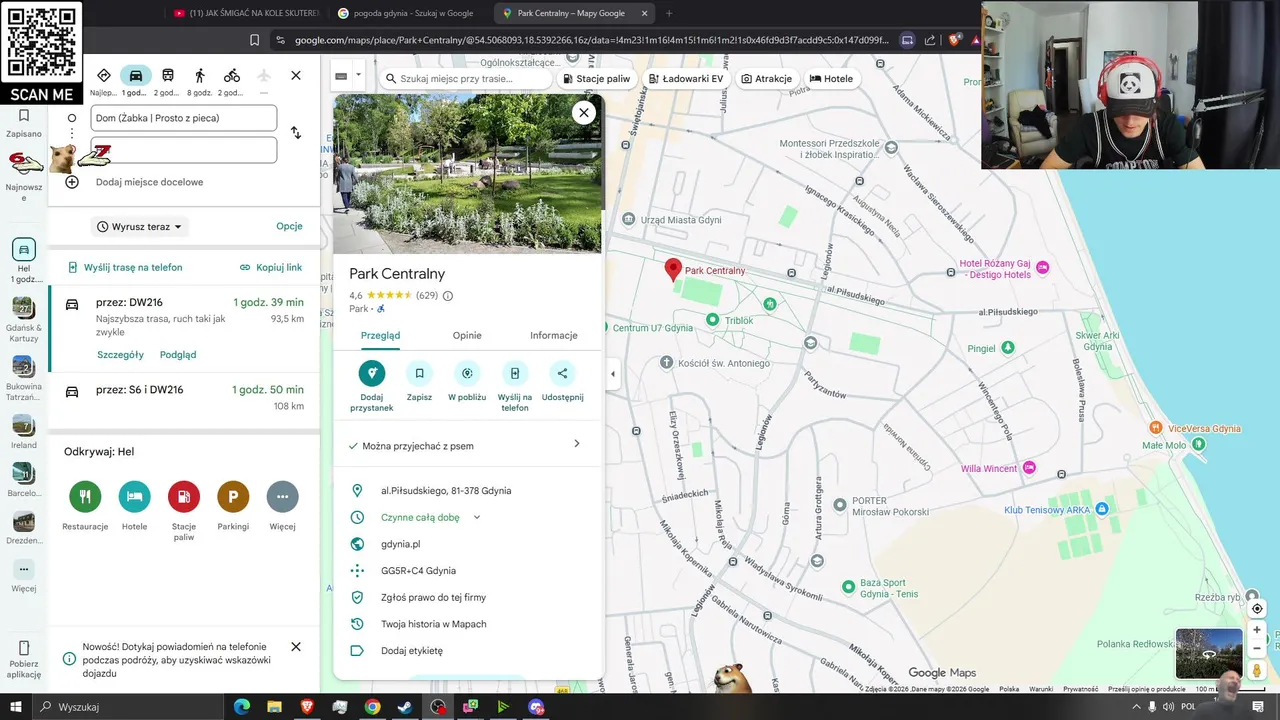Click W pobliżu nearby icon
The height and width of the screenshot is (720, 1280).
click(x=467, y=373)
